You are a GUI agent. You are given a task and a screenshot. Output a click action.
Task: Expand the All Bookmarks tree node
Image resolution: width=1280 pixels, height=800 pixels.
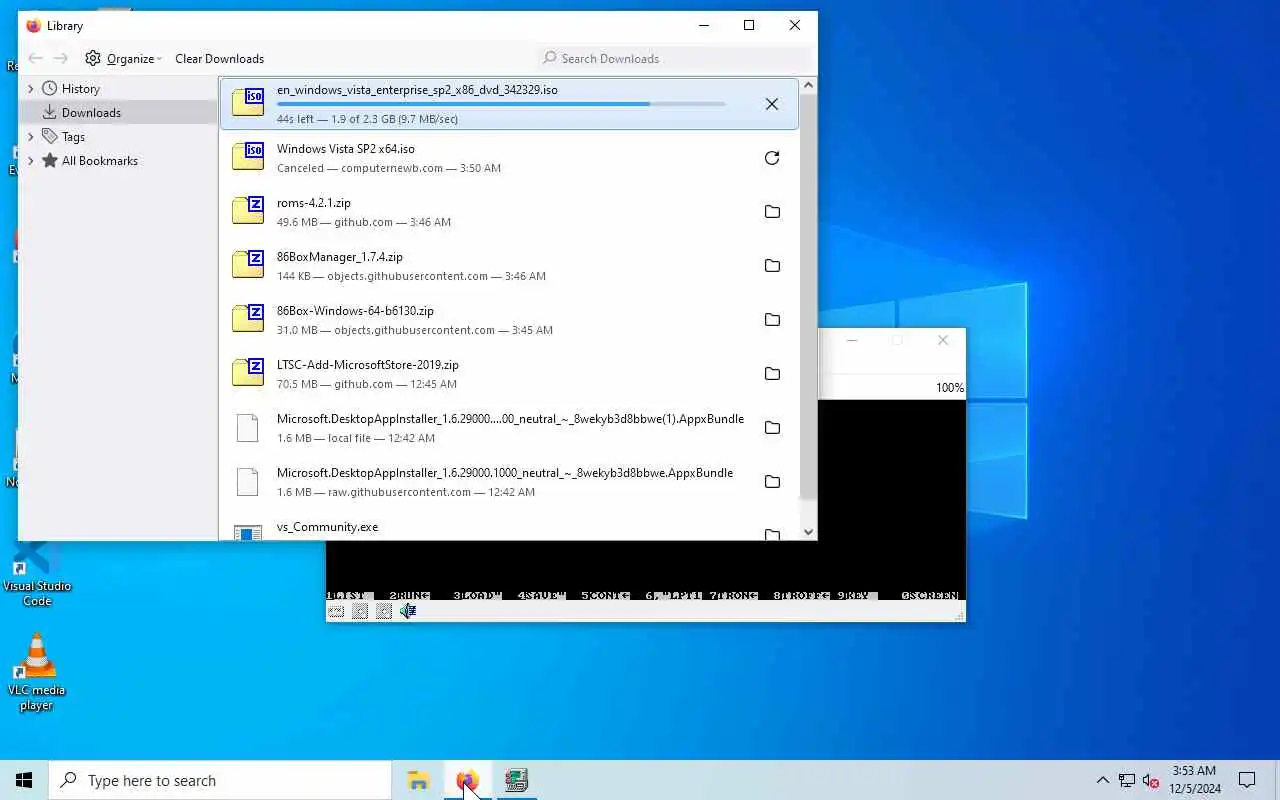pyautogui.click(x=31, y=160)
